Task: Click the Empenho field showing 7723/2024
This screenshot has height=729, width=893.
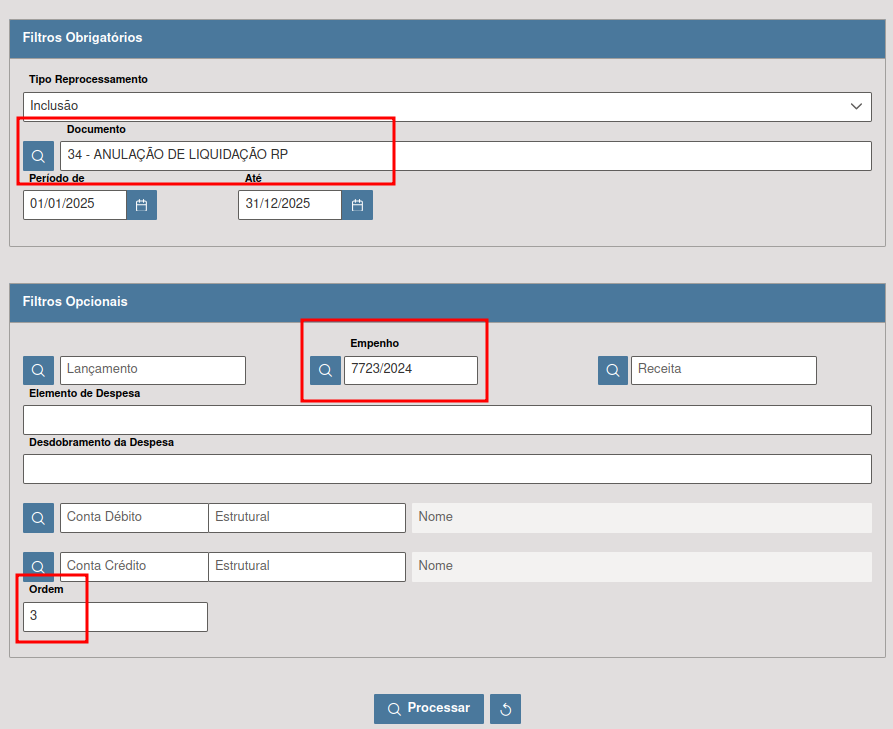Action: click(x=410, y=370)
